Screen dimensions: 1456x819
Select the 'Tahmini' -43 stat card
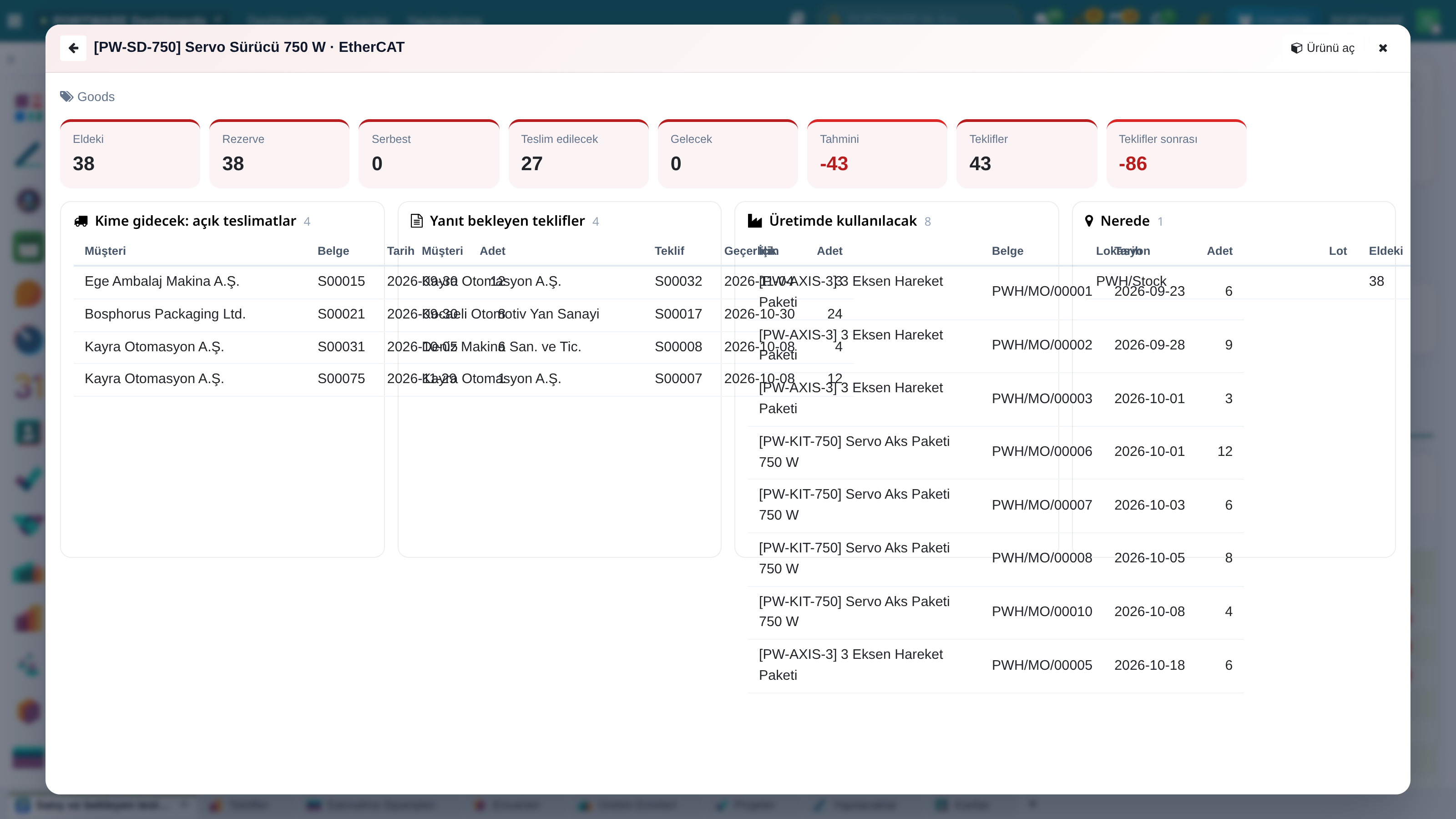(x=877, y=154)
